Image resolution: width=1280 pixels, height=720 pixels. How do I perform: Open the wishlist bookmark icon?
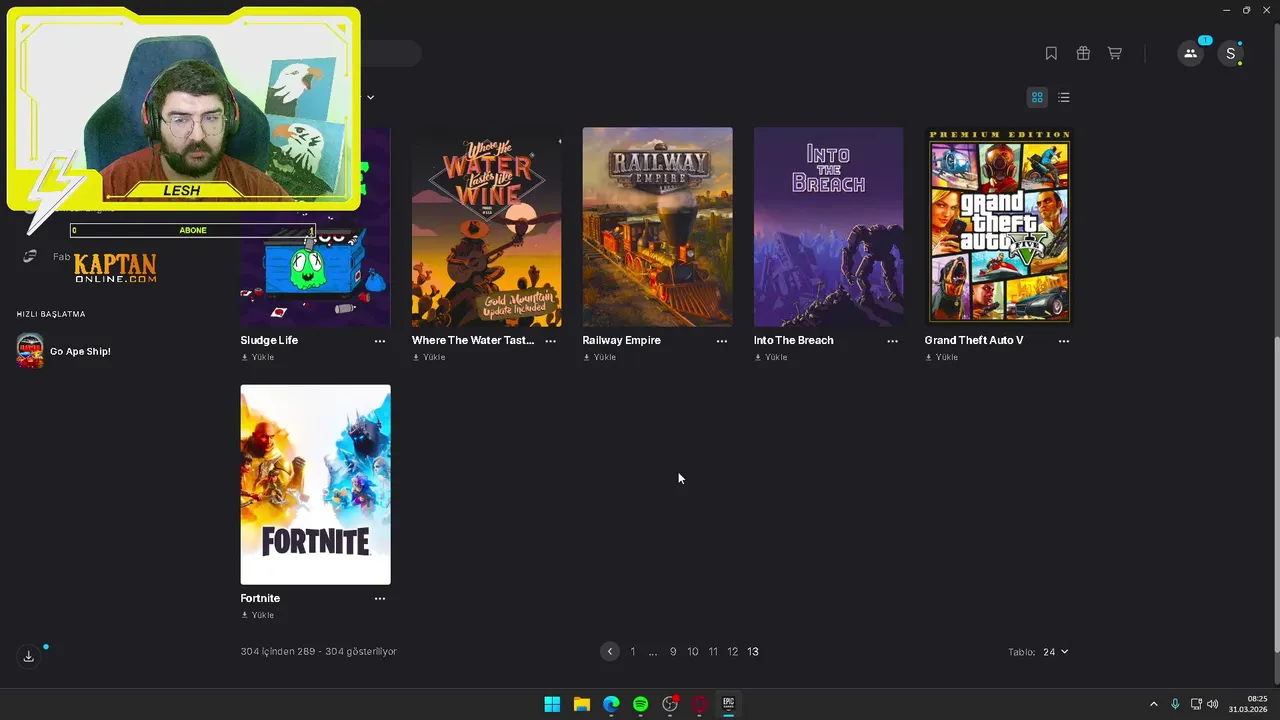pyautogui.click(x=1051, y=53)
